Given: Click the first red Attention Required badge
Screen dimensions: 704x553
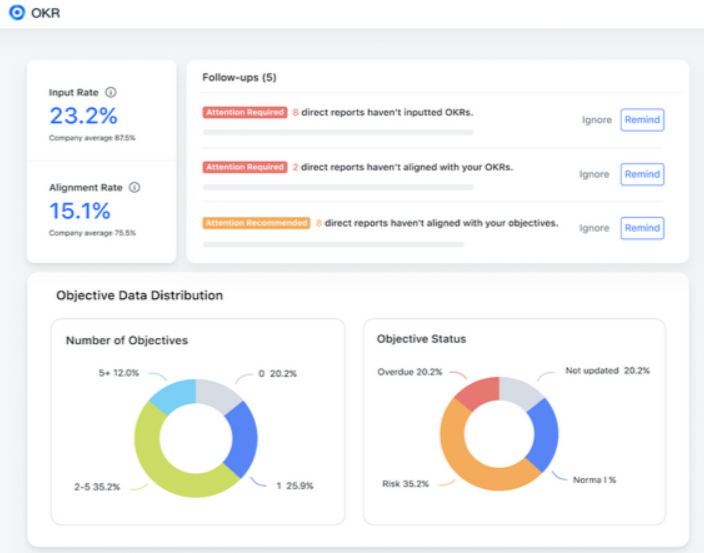Looking at the screenshot, I should point(245,112).
